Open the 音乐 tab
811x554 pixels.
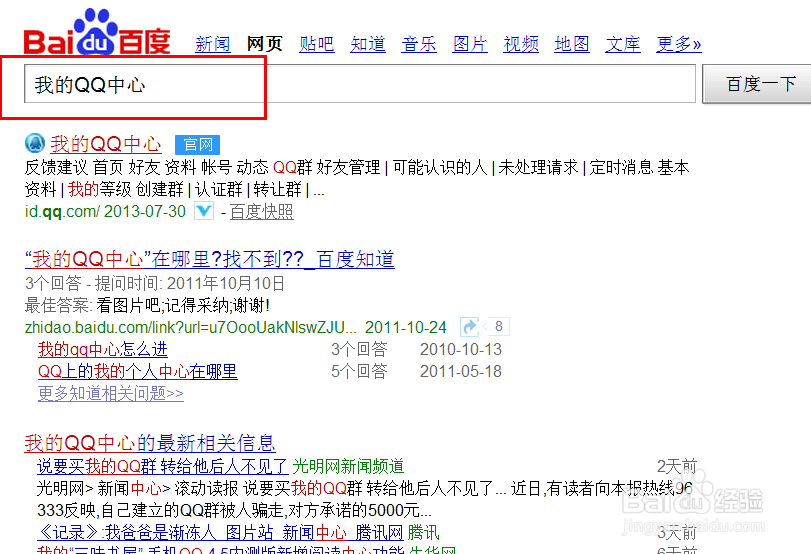point(419,44)
